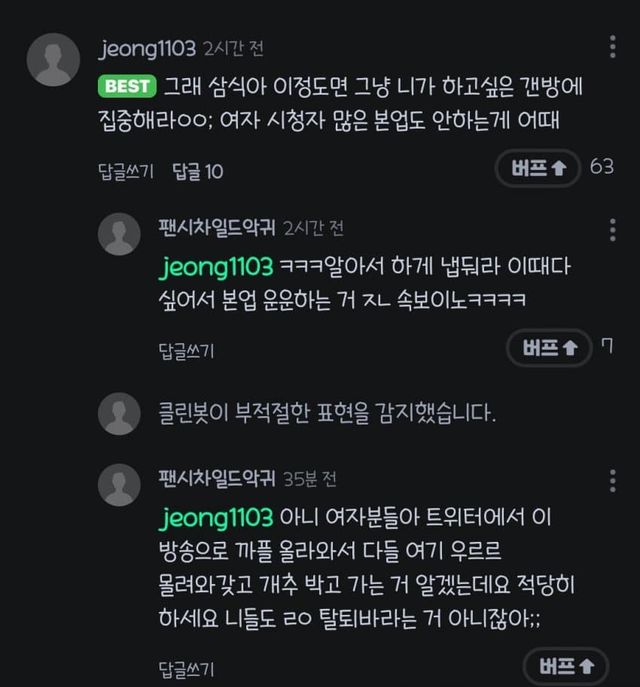The image size is (640, 687).
Task: Click 답글쓰기 under jeong1103's BEST comment
Action: pos(125,171)
